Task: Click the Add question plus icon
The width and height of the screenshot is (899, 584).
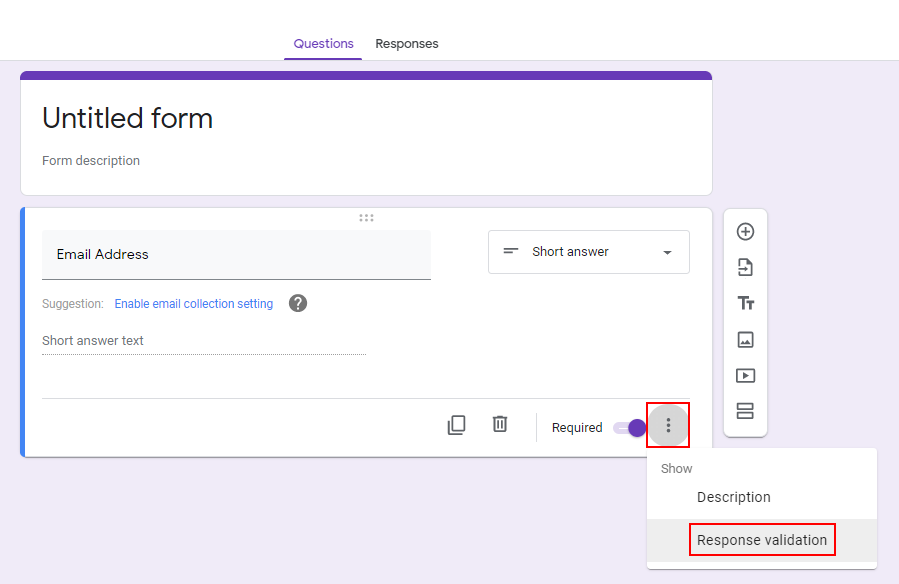Action: [745, 232]
